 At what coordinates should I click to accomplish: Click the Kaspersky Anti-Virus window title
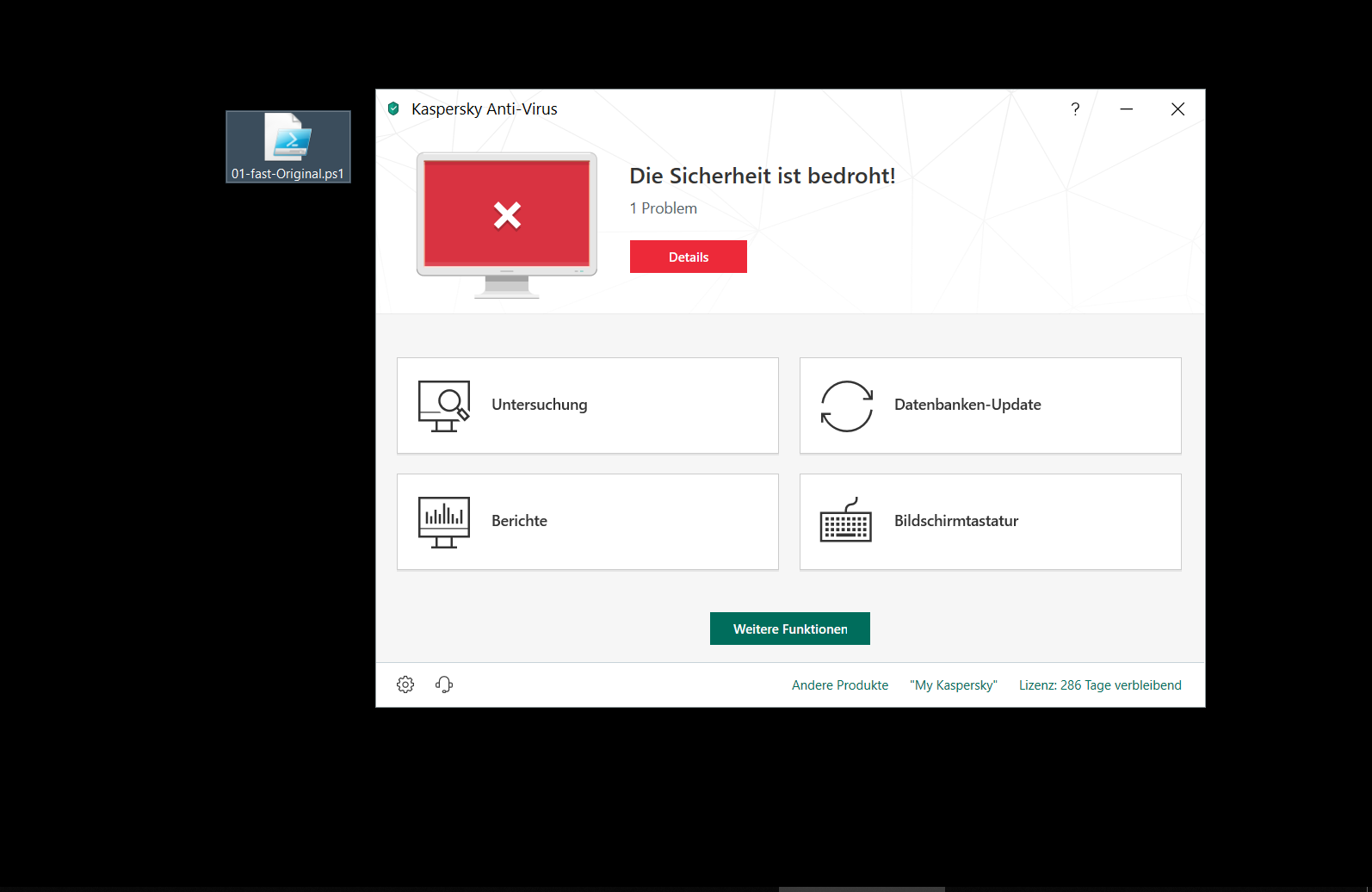tap(485, 109)
